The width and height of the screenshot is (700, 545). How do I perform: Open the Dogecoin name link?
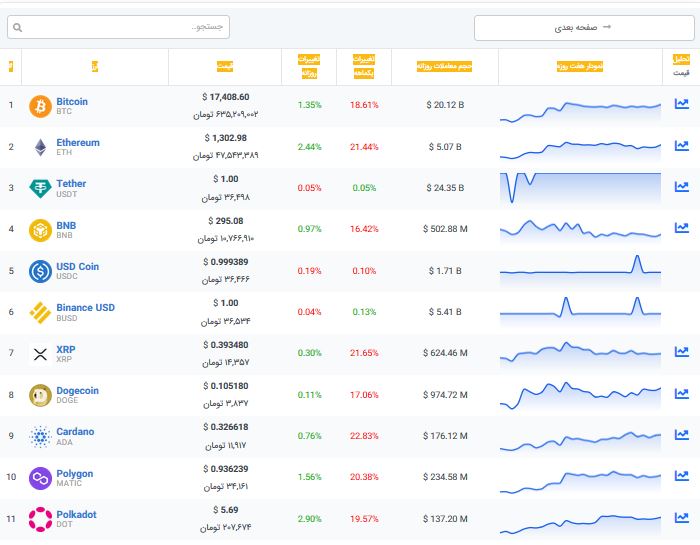coord(77,391)
